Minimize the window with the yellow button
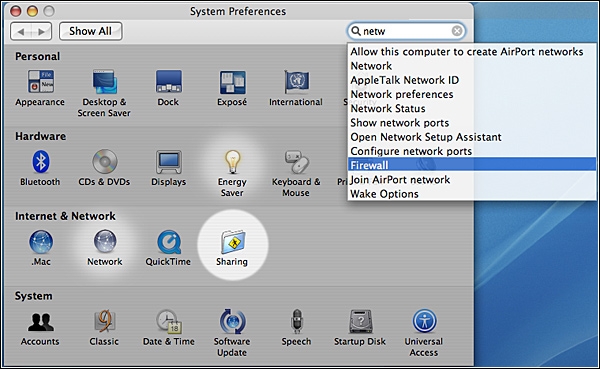Viewport: 600px width, 369px height. pos(33,11)
